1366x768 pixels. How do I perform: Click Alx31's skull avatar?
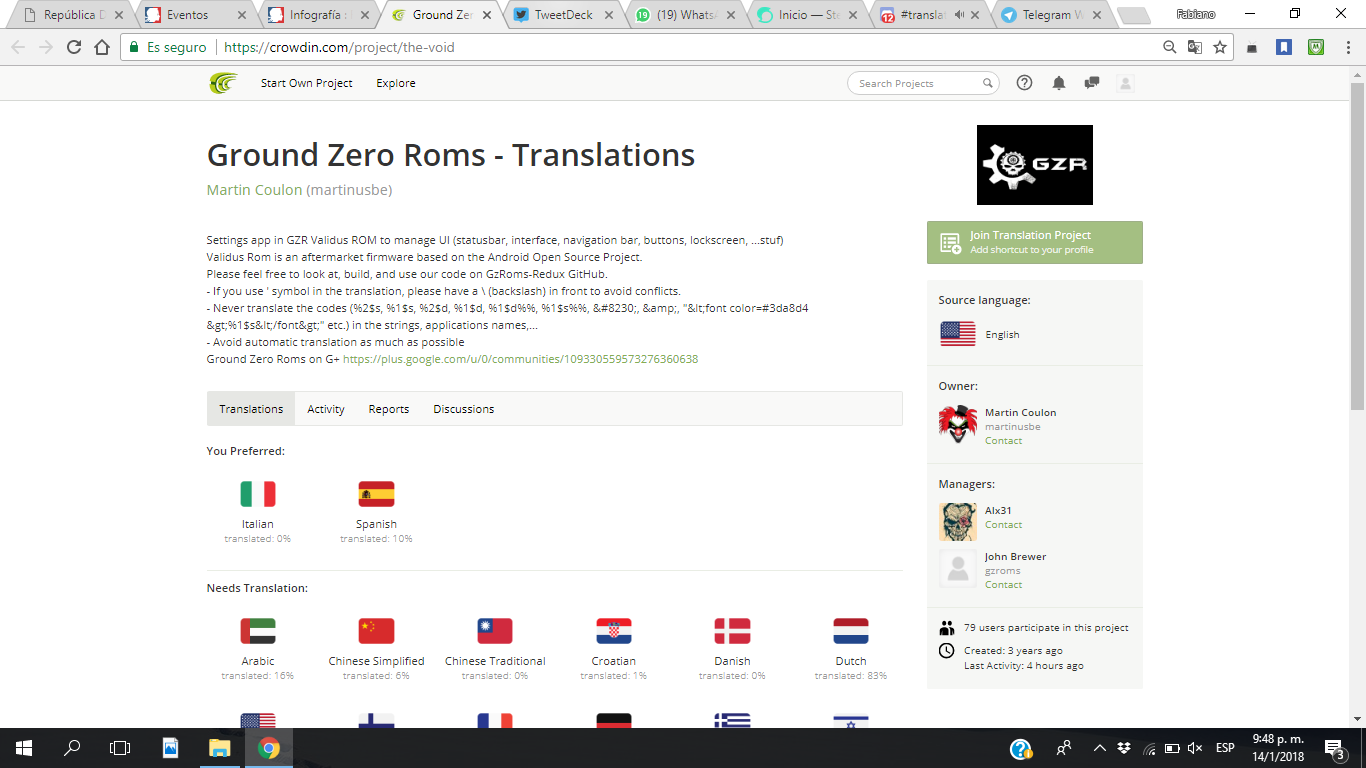click(x=958, y=522)
